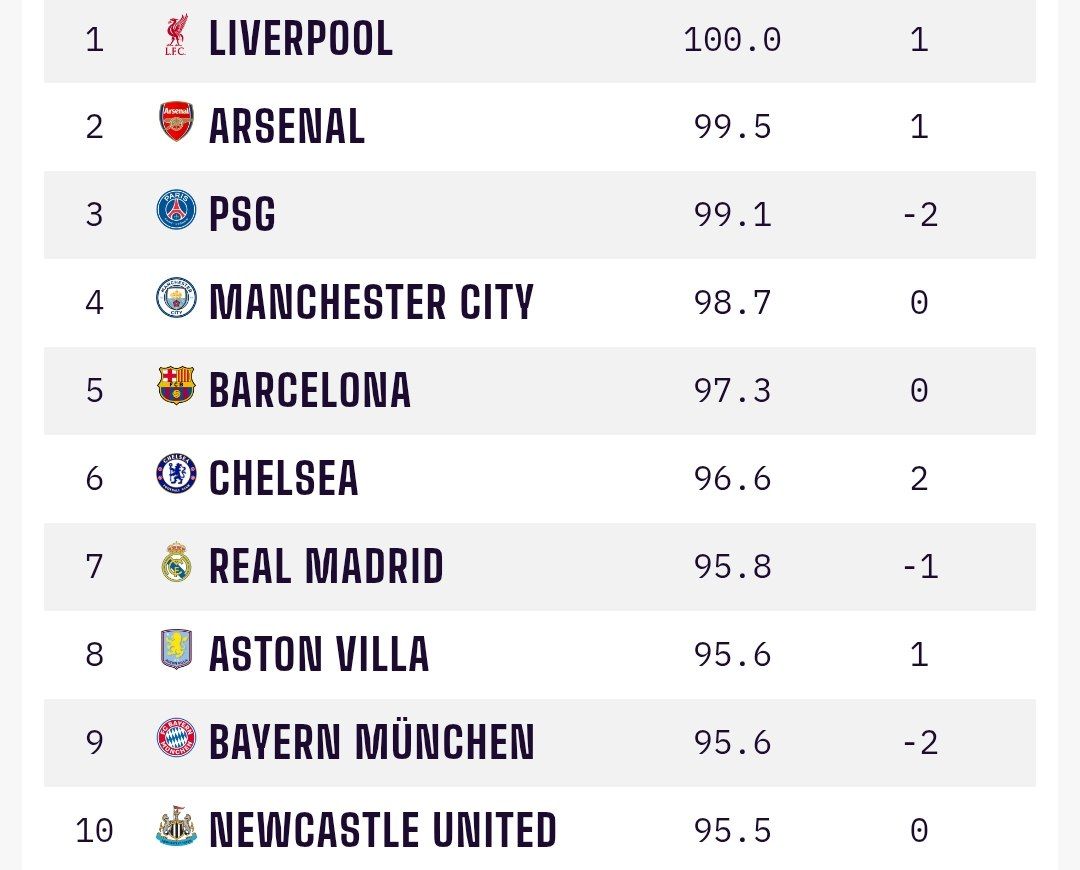Image resolution: width=1080 pixels, height=870 pixels.
Task: Open the LIVERPOOL team name link
Action: tap(301, 40)
